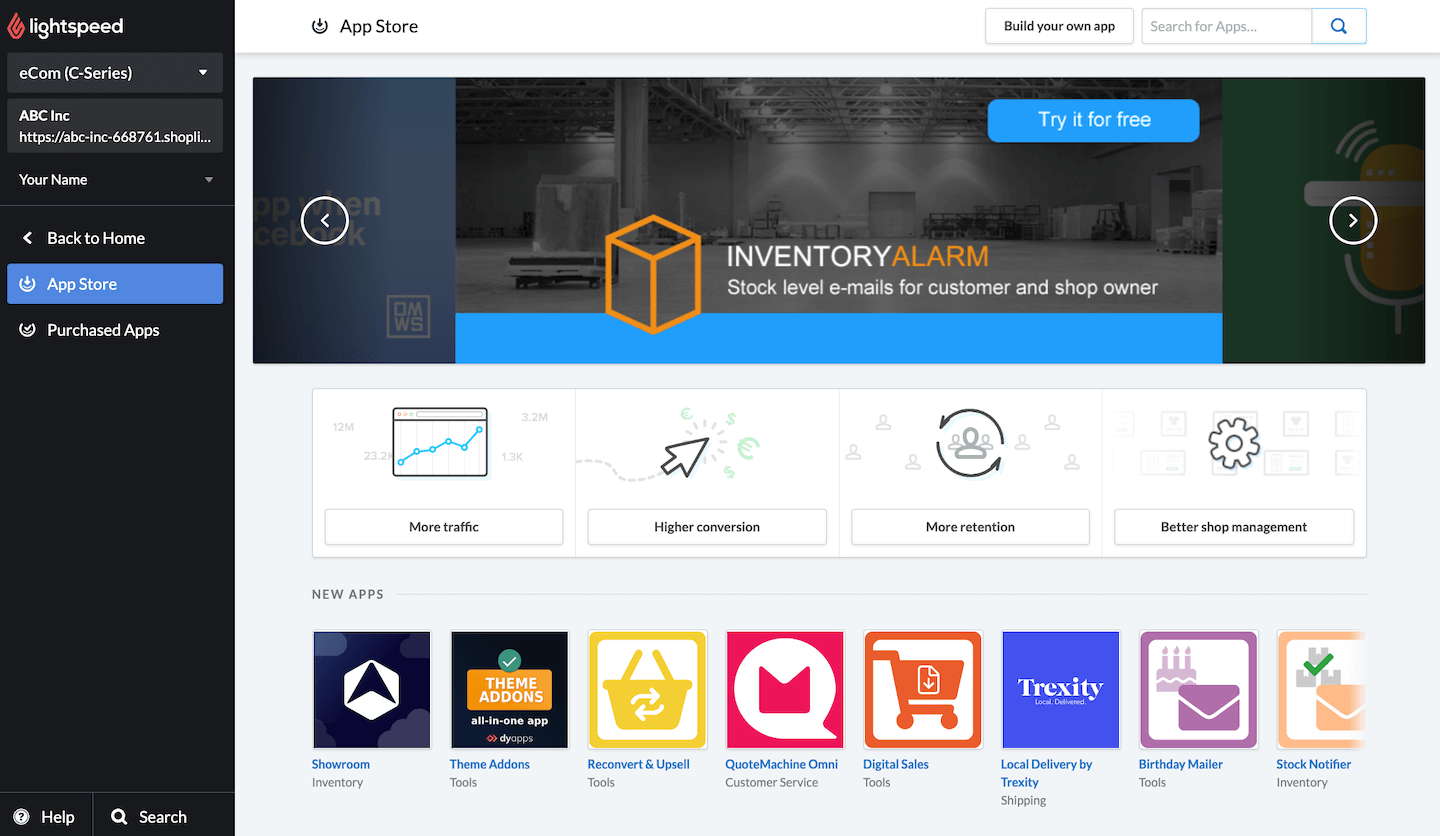The image size is (1440, 836).
Task: Click Inventory label under Showroom
Action: pos(337,782)
